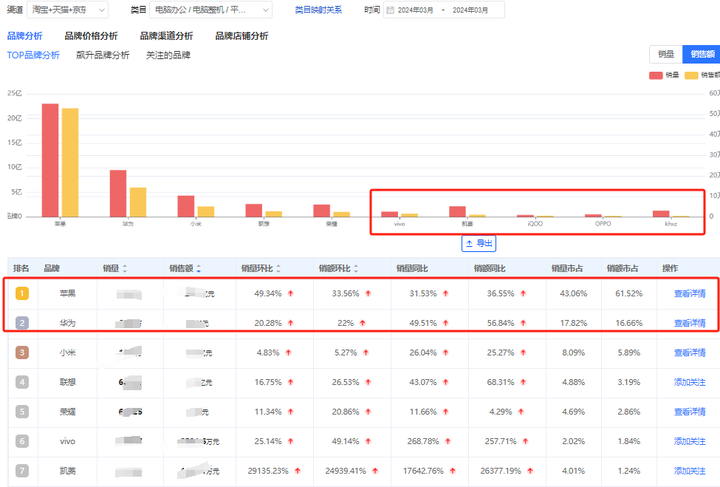This screenshot has width=720, height=487.
Task: Click the red arrow beside 33.56%
Action: click(x=368, y=294)
